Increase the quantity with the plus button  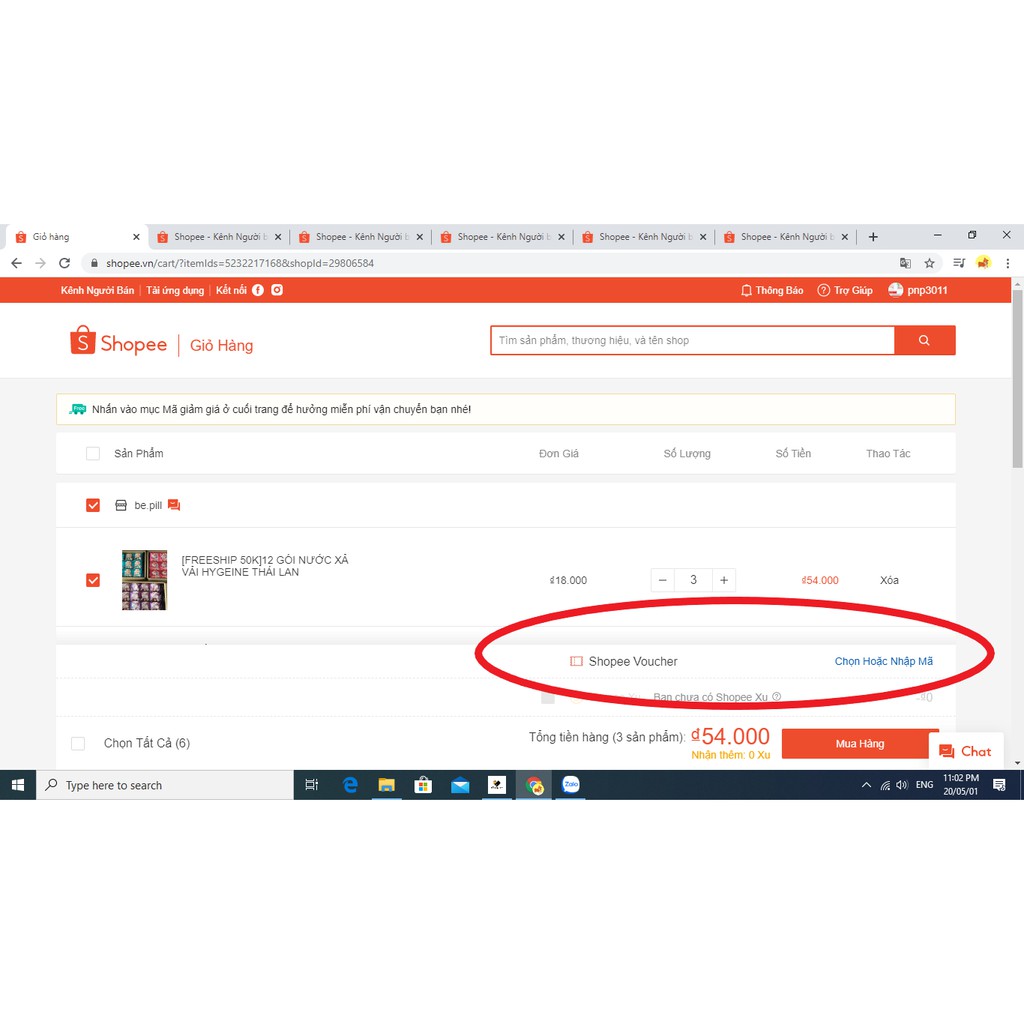[x=724, y=580]
